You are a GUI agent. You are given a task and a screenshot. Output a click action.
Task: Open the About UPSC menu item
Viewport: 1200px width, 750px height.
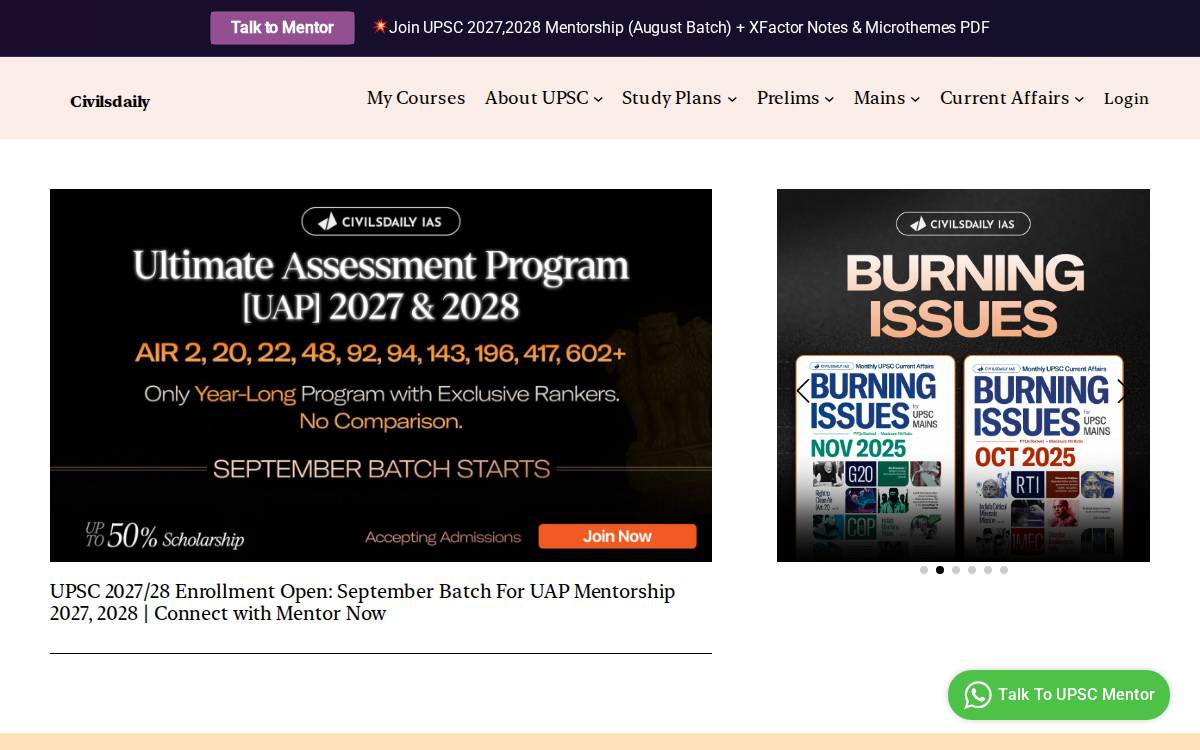(x=536, y=98)
